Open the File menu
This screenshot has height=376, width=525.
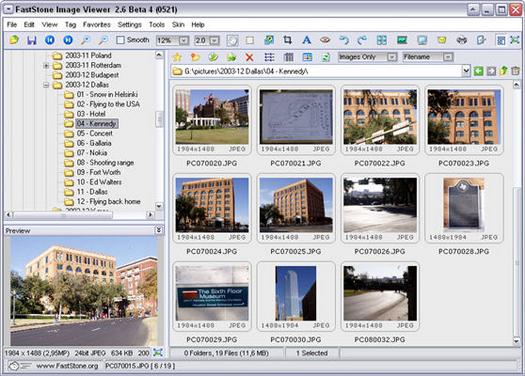click(x=12, y=25)
